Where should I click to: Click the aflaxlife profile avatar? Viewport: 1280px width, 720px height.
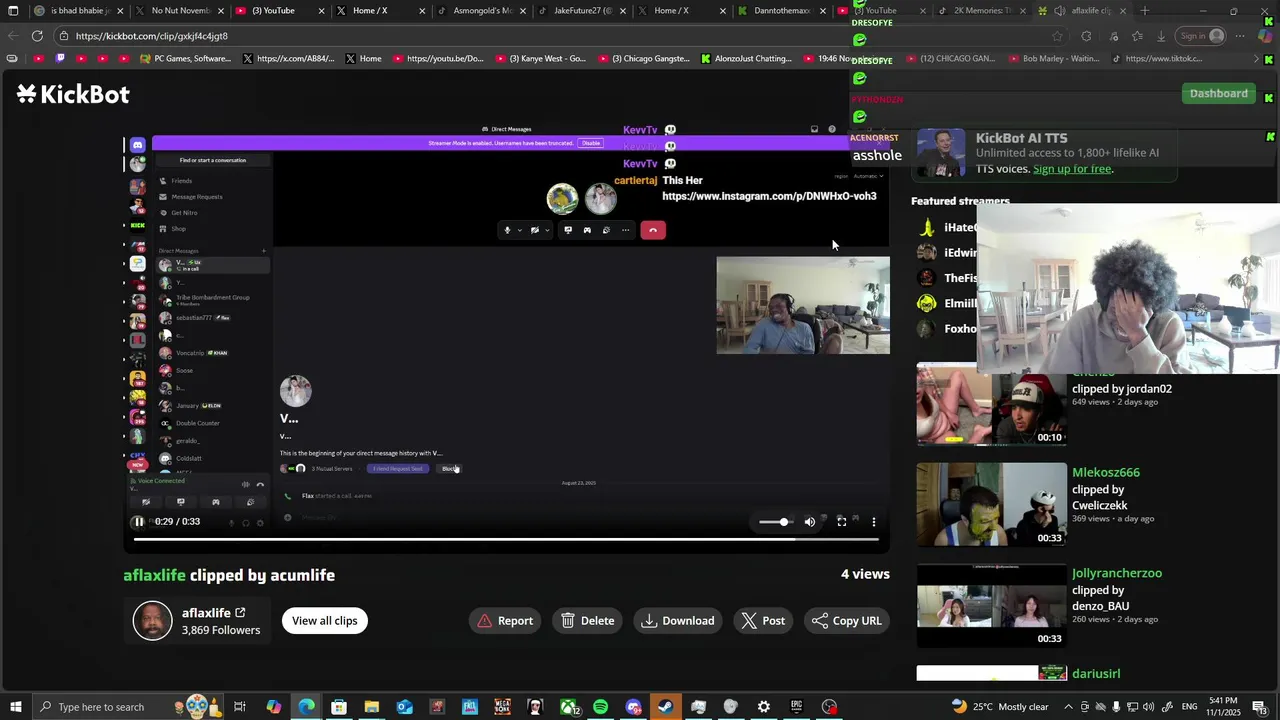pyautogui.click(x=153, y=620)
